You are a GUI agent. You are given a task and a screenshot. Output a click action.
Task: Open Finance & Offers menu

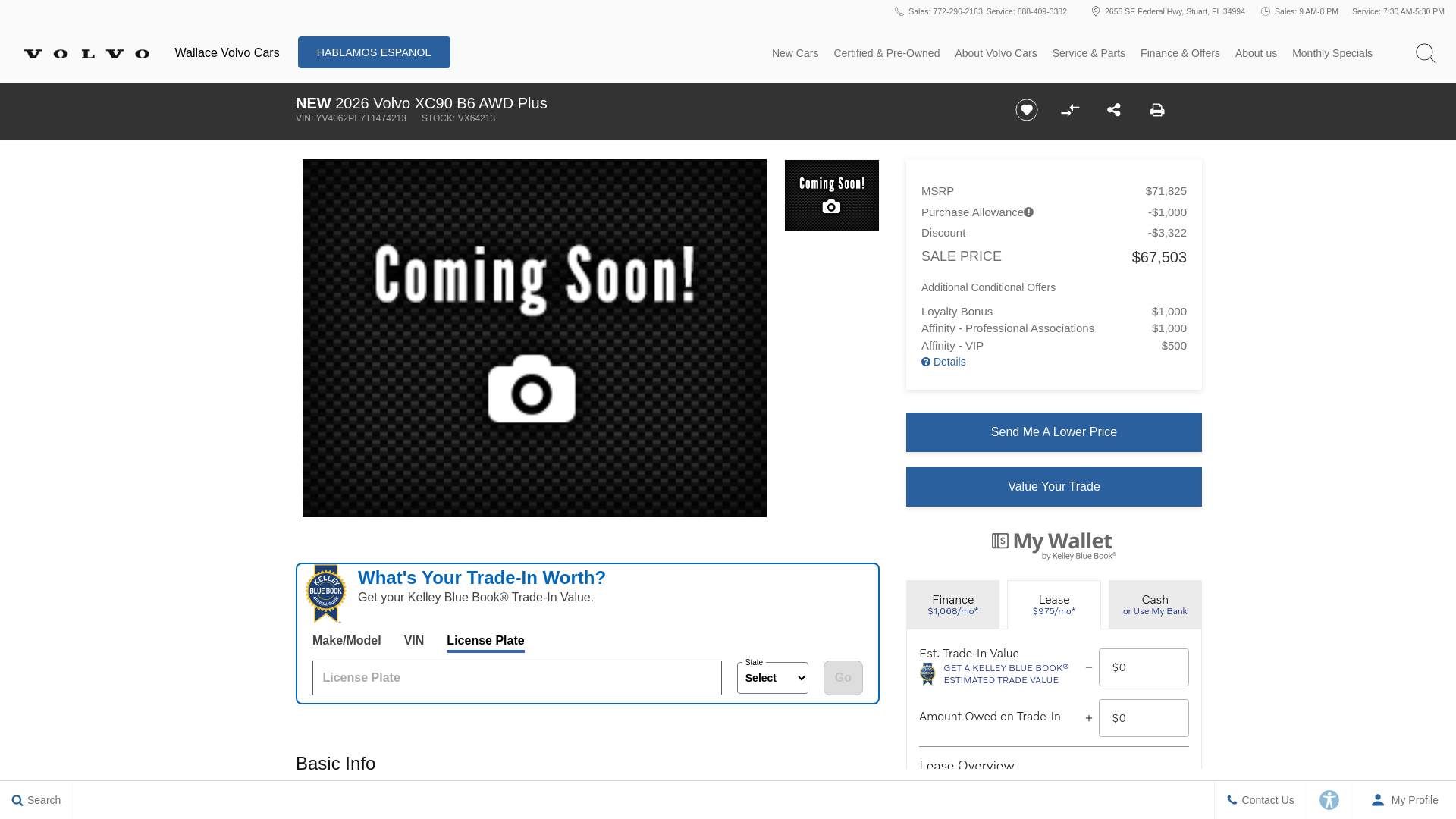[x=1180, y=53]
